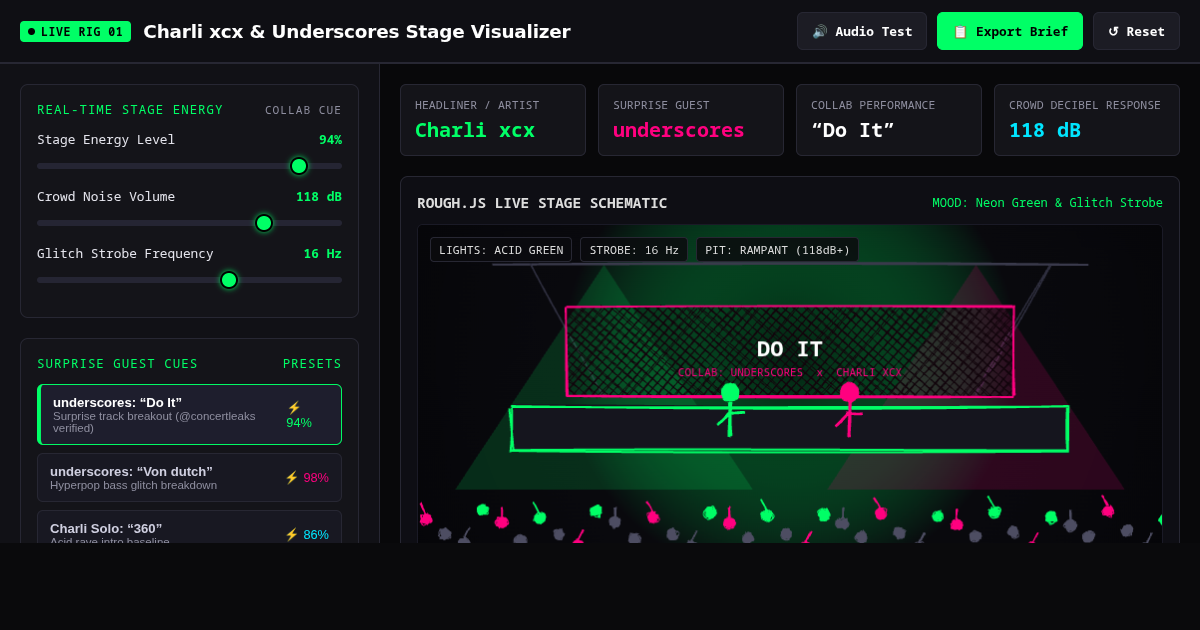Adjust the Crowd Noise Volume slider
The width and height of the screenshot is (1200, 630).
(x=189, y=223)
